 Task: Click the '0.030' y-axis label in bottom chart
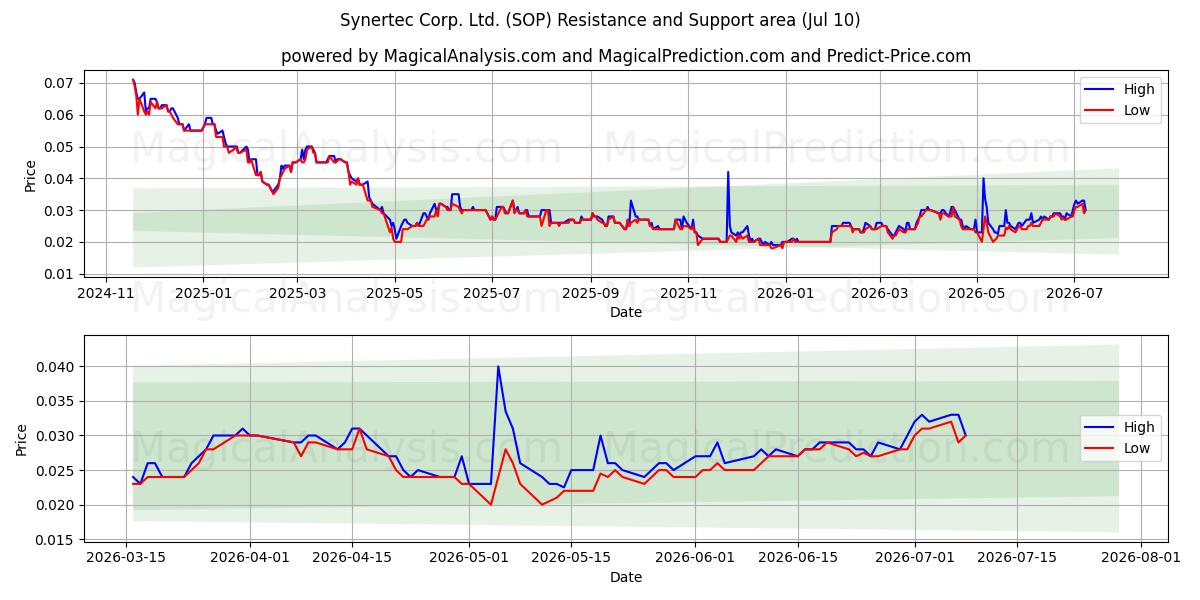point(57,436)
